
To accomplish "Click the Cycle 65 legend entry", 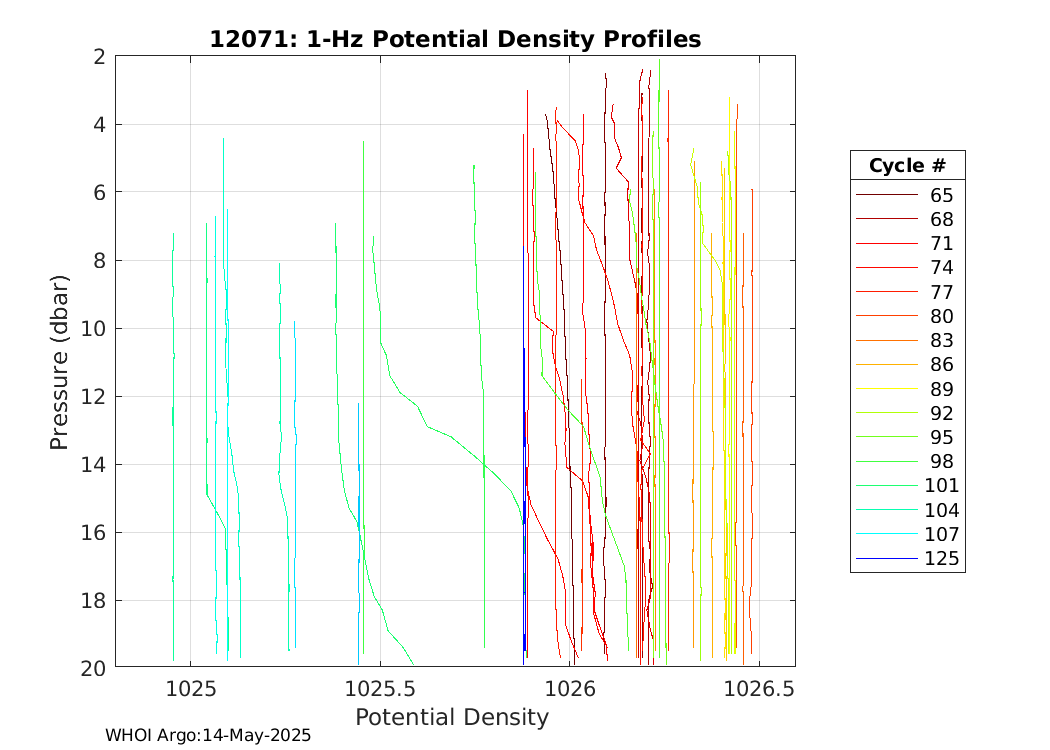I will (x=906, y=195).
